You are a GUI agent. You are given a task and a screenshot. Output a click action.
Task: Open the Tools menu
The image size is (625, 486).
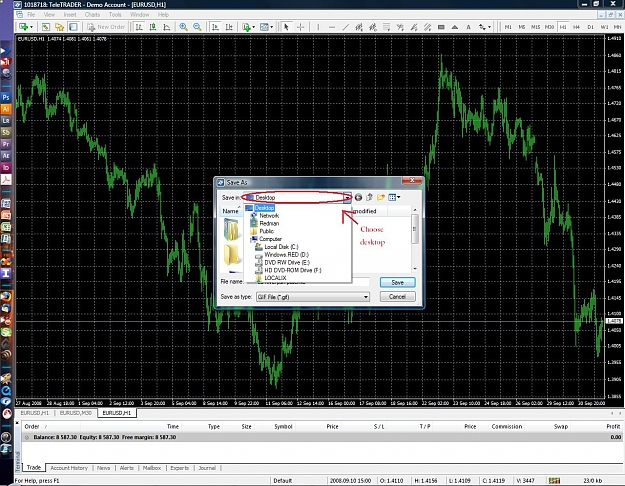tap(115, 15)
